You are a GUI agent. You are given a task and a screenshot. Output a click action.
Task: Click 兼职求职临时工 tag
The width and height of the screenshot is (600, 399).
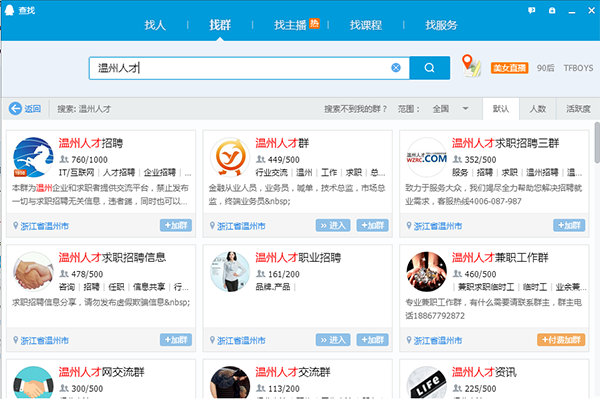coord(486,287)
